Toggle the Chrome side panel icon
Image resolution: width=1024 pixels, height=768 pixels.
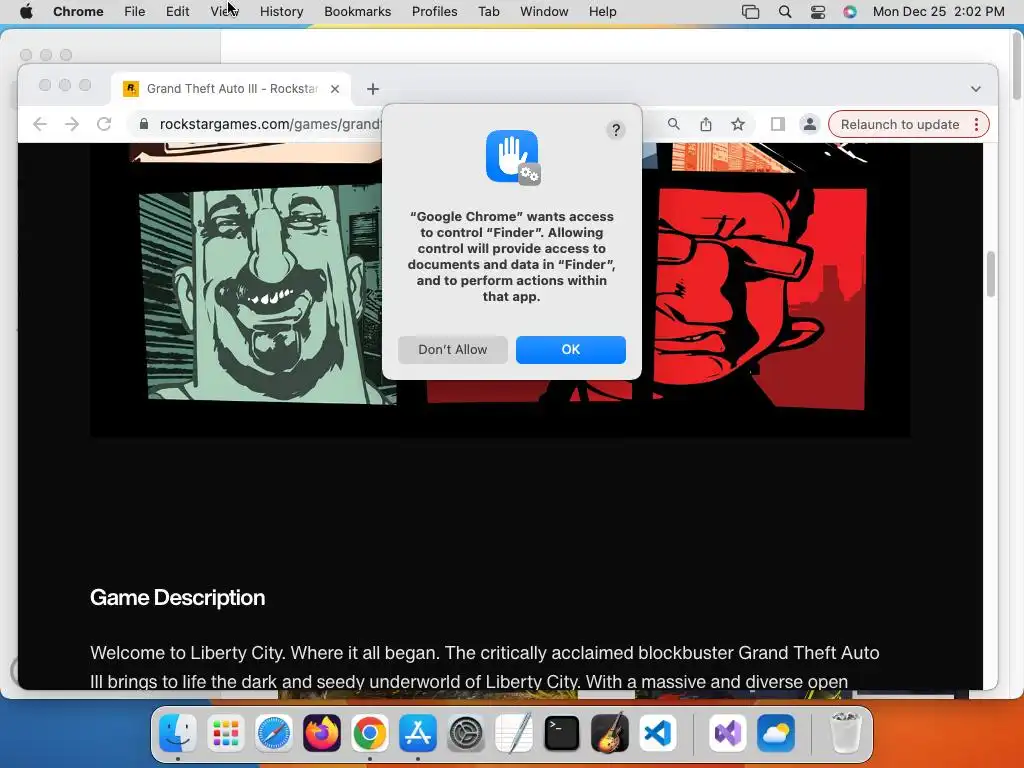777,124
